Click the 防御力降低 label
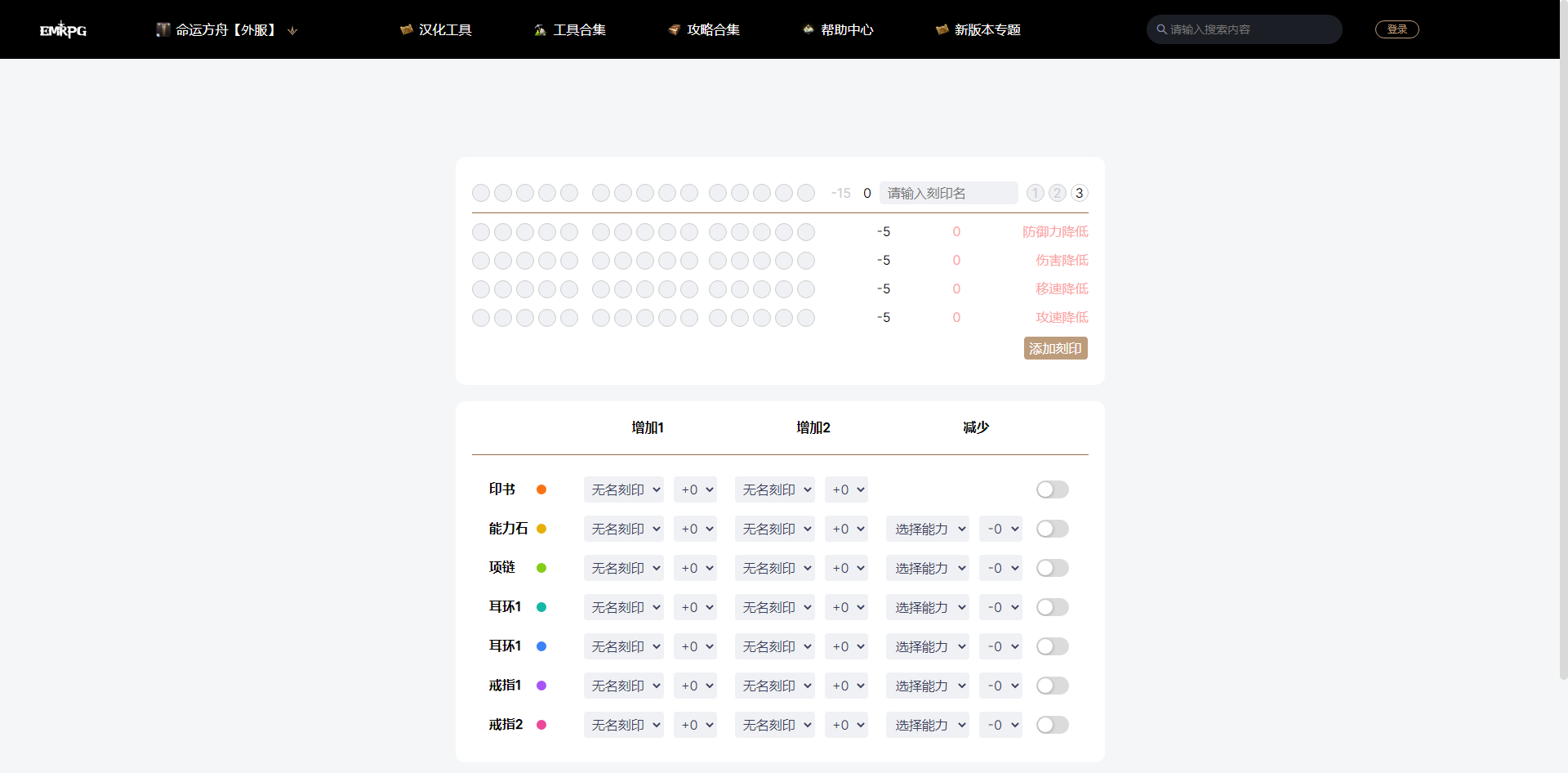 [1055, 231]
